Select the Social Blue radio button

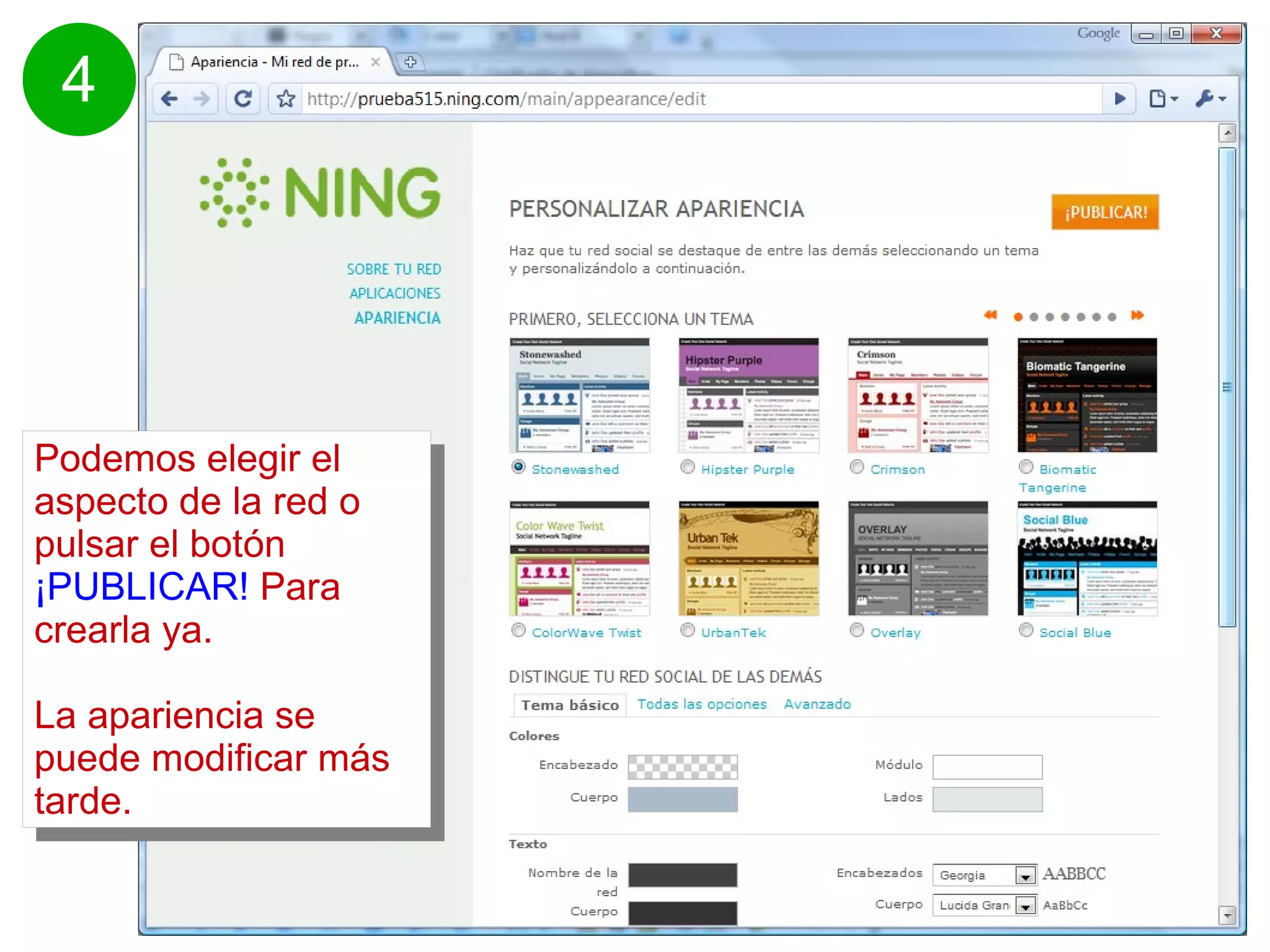(1026, 630)
